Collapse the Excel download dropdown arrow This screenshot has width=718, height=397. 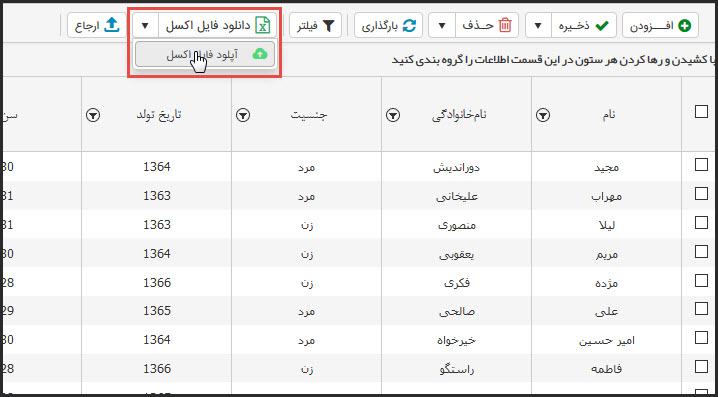pyautogui.click(x=145, y=26)
